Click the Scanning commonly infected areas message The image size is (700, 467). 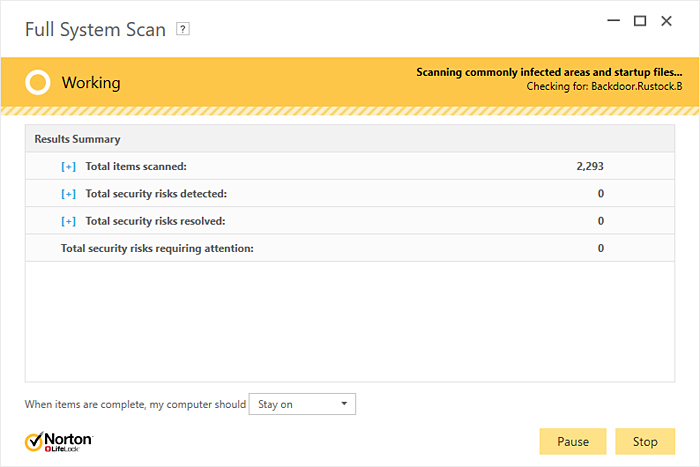tap(549, 72)
